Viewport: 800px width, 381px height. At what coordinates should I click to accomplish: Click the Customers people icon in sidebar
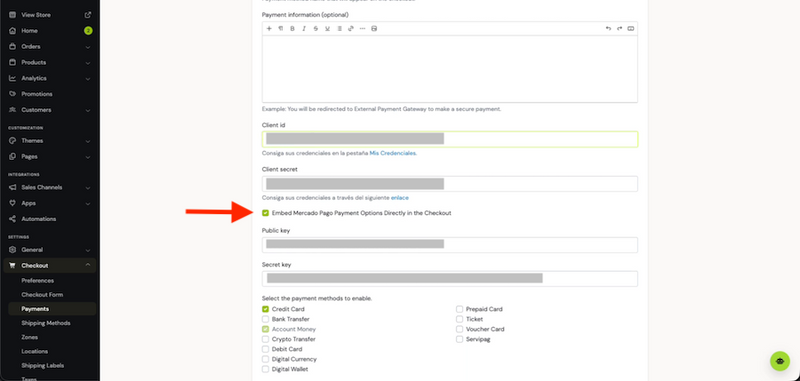point(13,110)
